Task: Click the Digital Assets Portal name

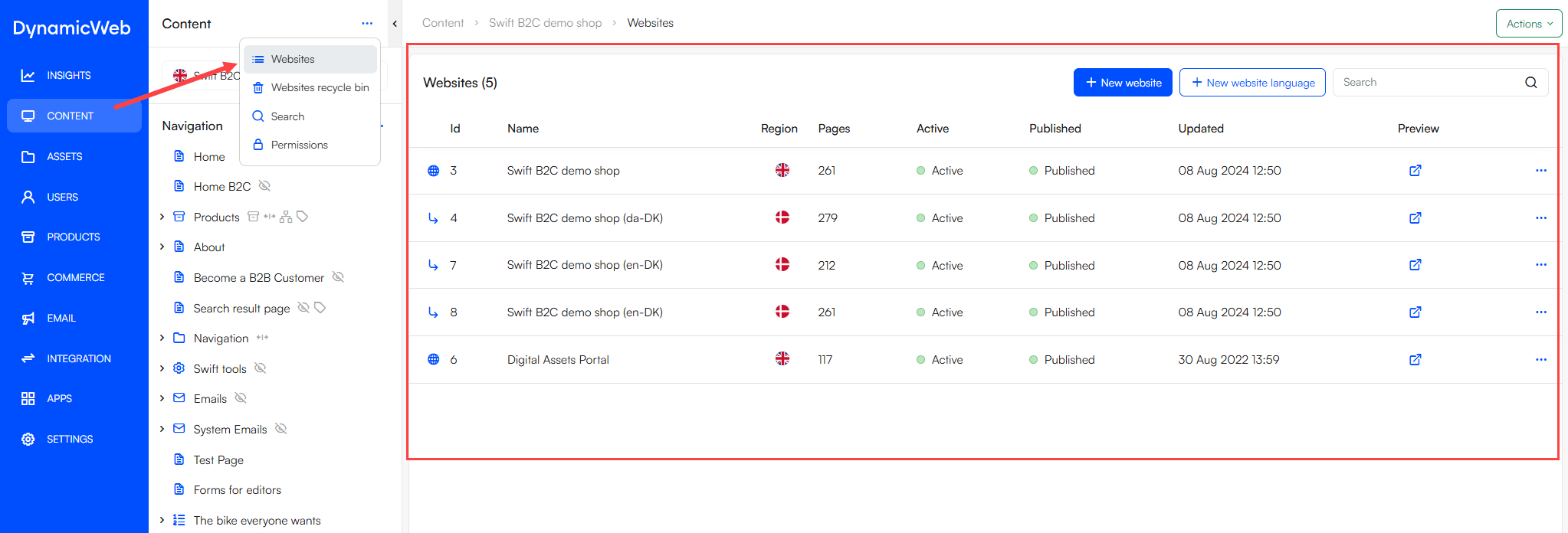Action: tap(558, 359)
